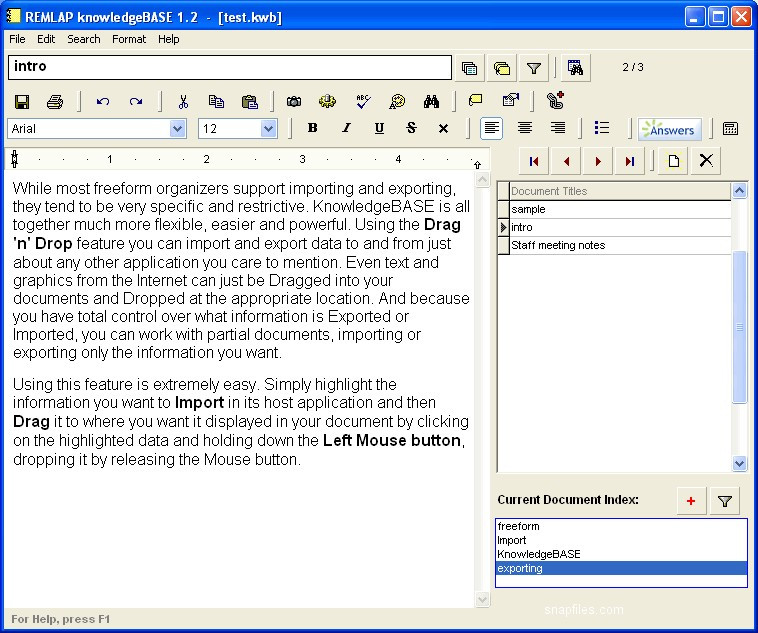Screen dimensions: 758x633
Task: Toggle bullet list formatting
Action: [602, 128]
